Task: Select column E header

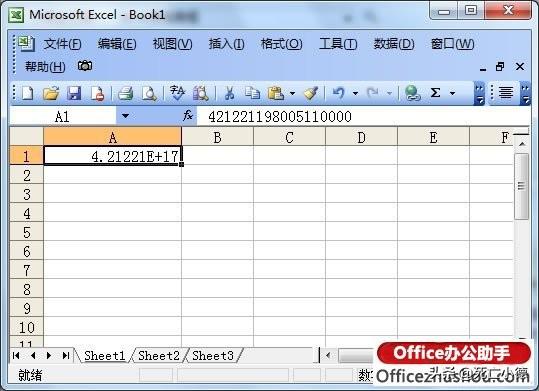Action: 433,137
